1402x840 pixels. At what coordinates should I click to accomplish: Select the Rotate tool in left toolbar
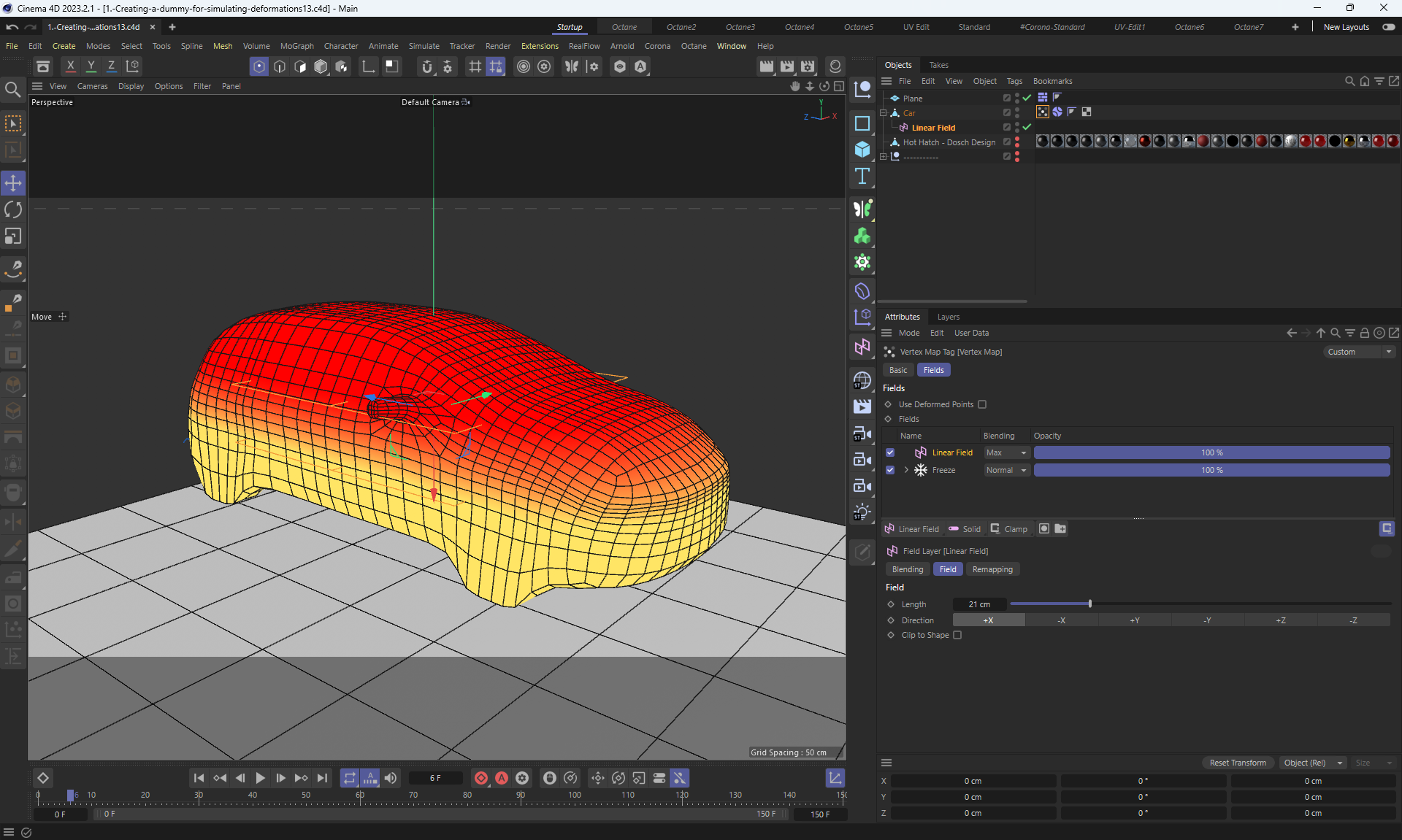click(13, 209)
